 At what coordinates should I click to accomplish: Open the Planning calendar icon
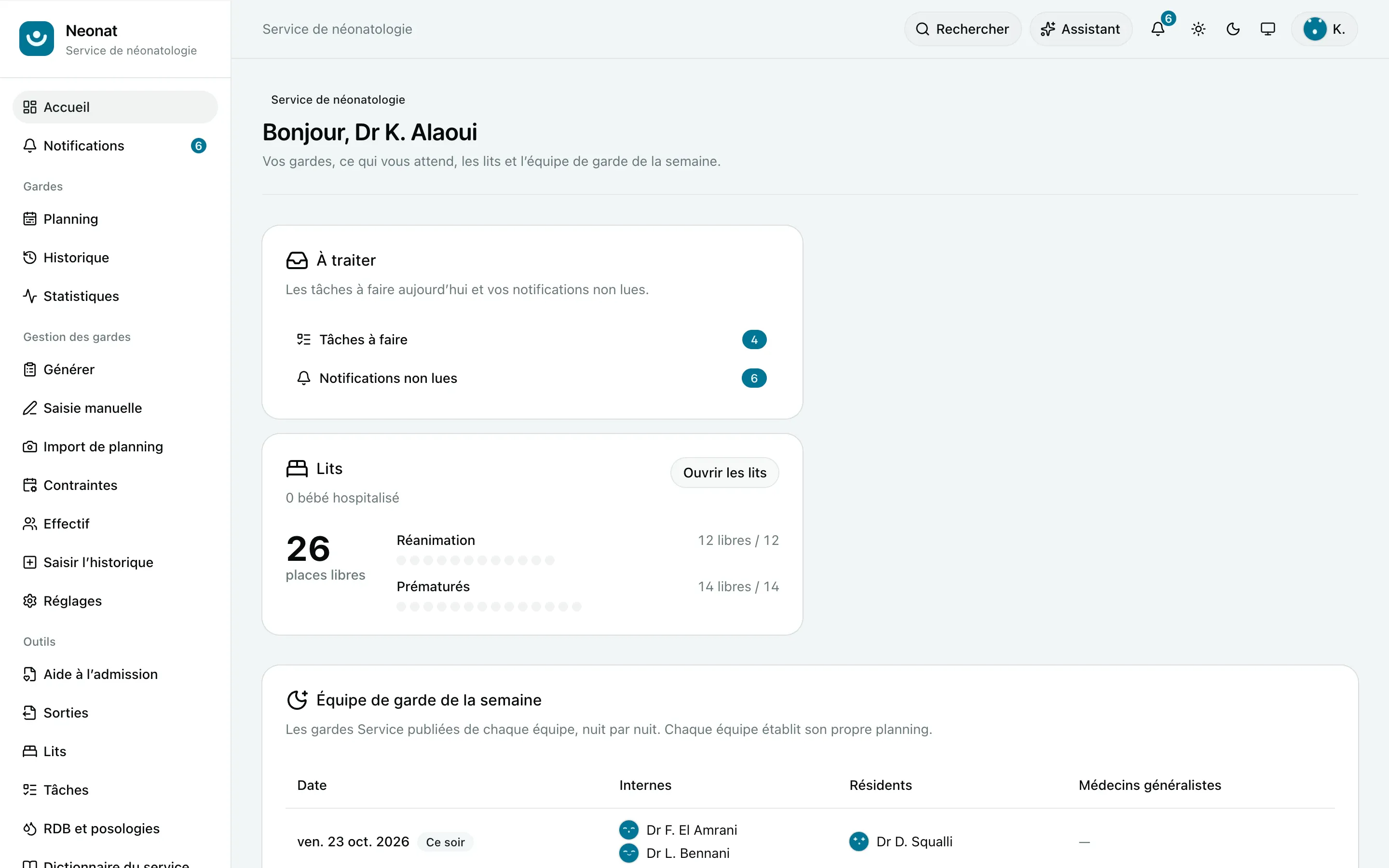pos(30,219)
